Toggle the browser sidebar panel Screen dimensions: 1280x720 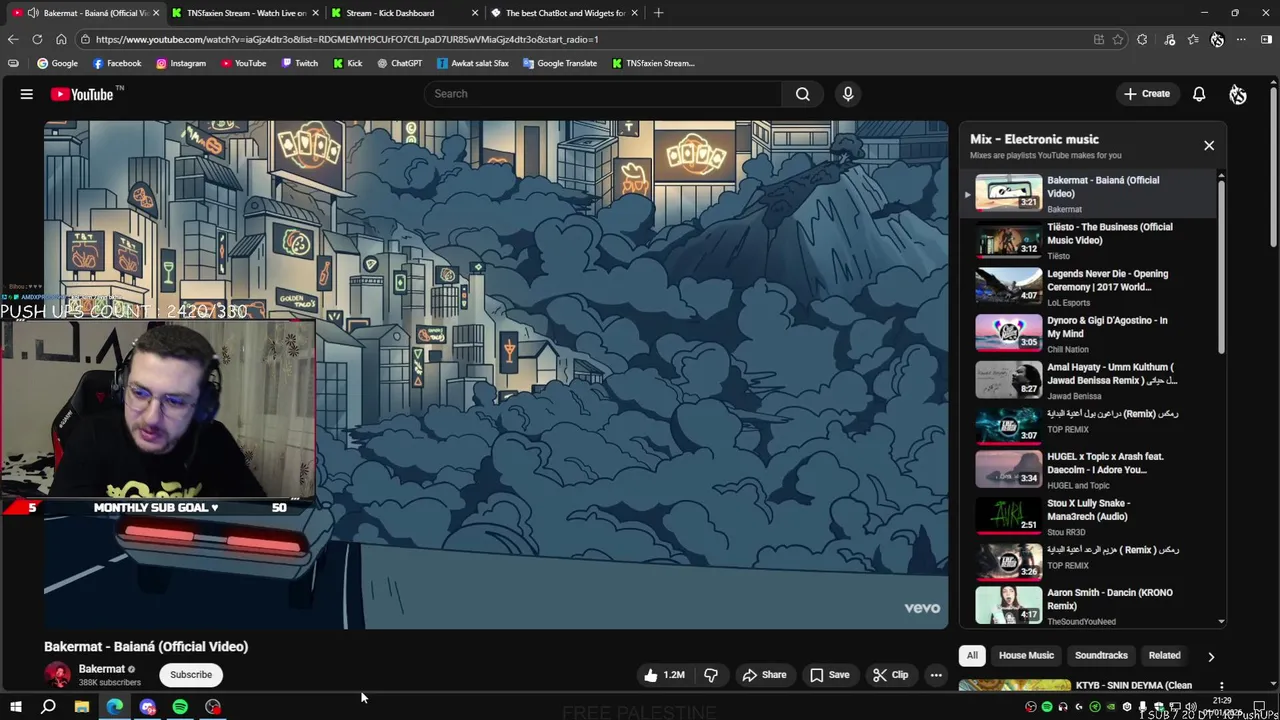[1267, 40]
